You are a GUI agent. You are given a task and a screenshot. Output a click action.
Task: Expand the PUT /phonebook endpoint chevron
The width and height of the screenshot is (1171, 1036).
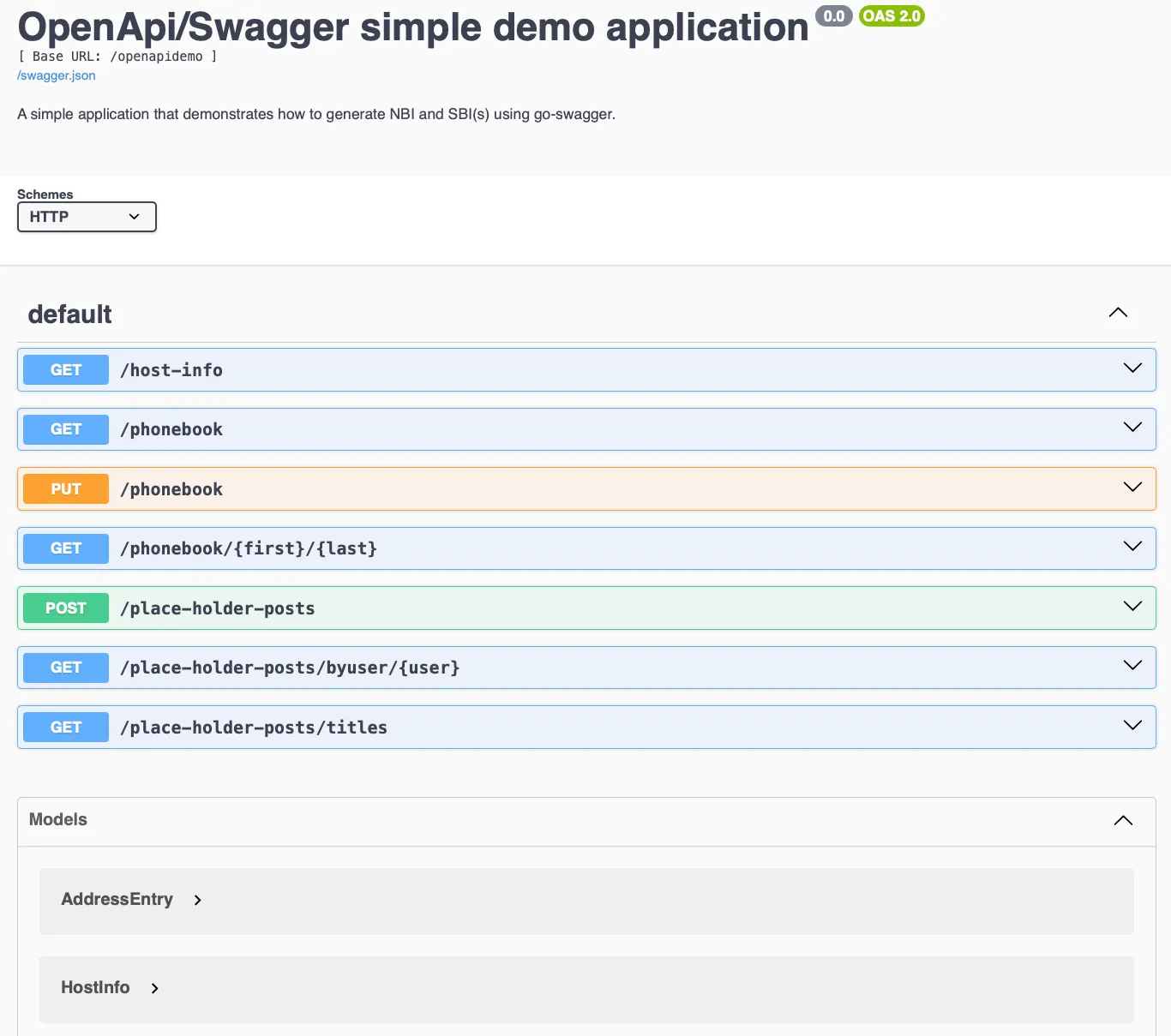(x=1132, y=486)
